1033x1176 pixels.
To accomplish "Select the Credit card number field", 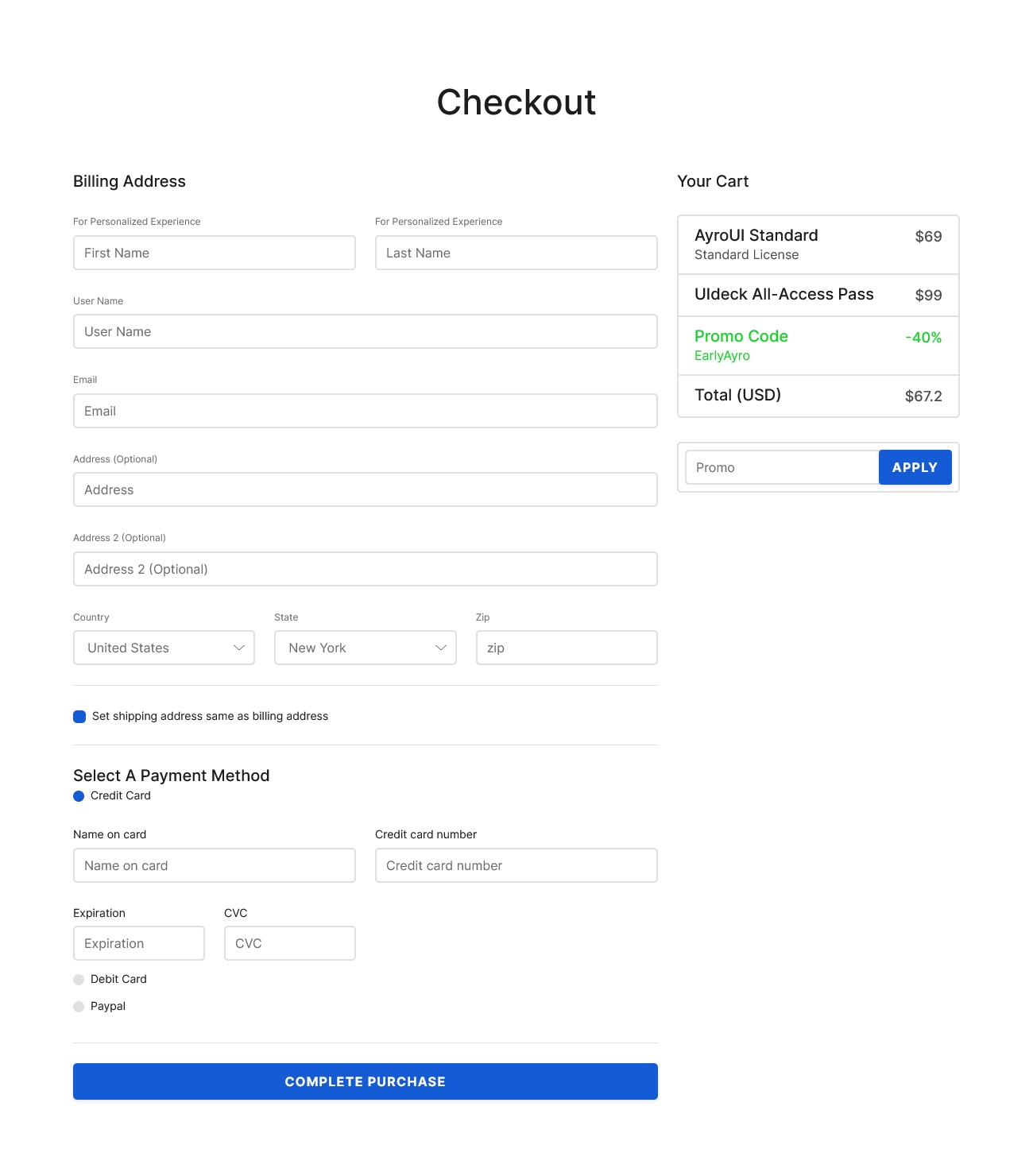I will pyautogui.click(x=516, y=865).
